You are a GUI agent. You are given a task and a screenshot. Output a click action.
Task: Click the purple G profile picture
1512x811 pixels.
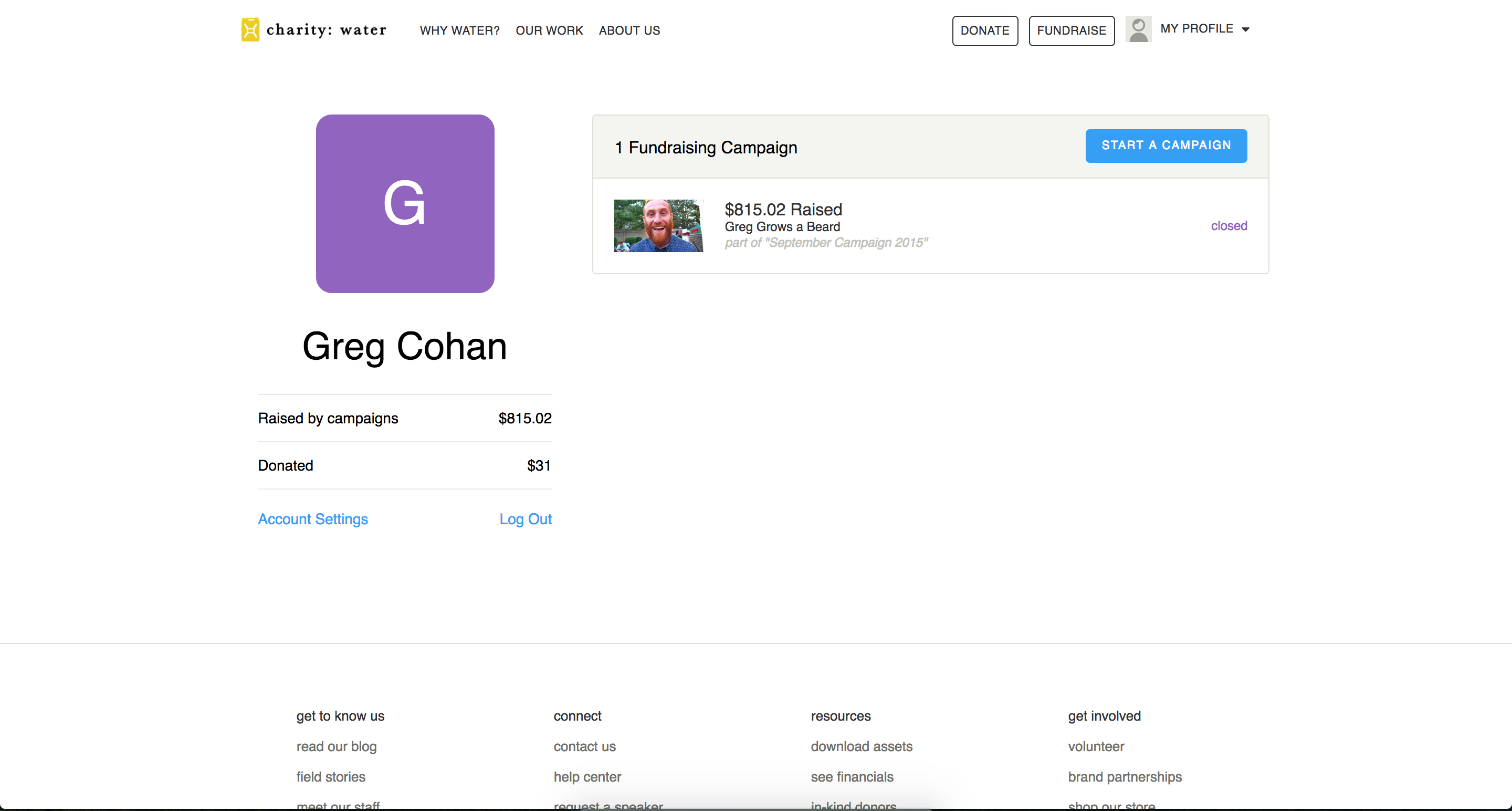405,204
